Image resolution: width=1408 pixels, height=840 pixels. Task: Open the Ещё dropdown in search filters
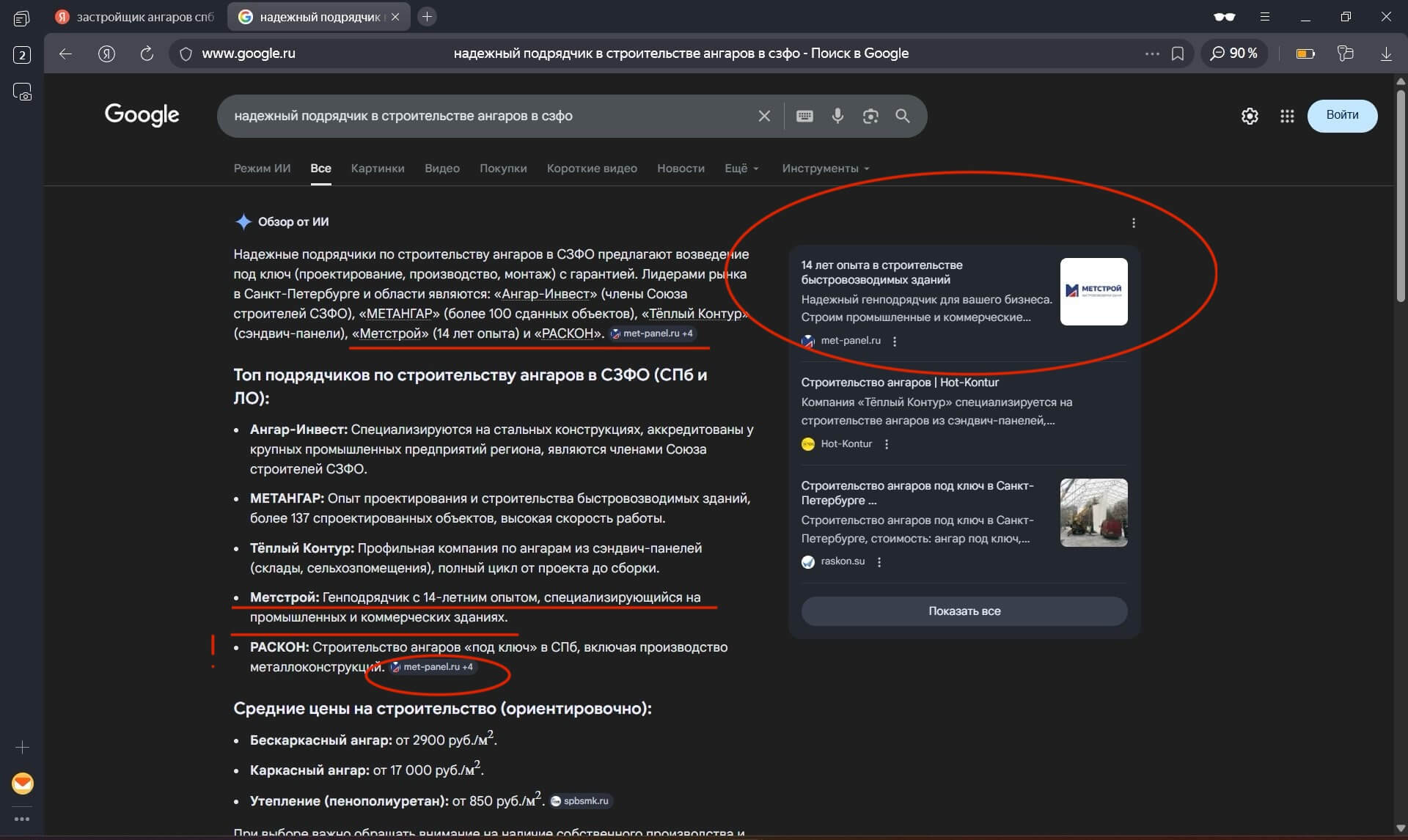click(742, 169)
